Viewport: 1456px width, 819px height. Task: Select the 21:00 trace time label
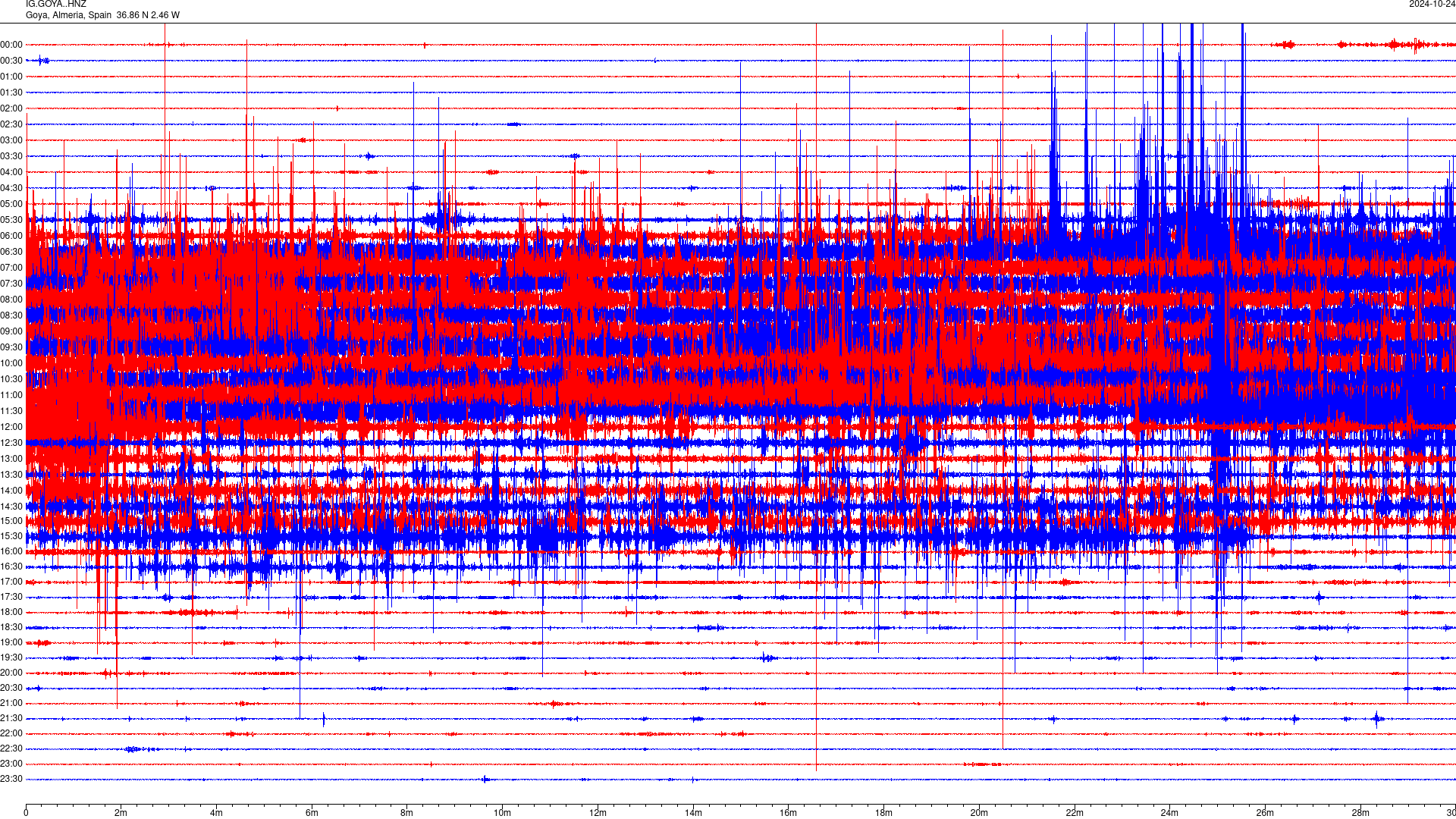click(x=11, y=703)
